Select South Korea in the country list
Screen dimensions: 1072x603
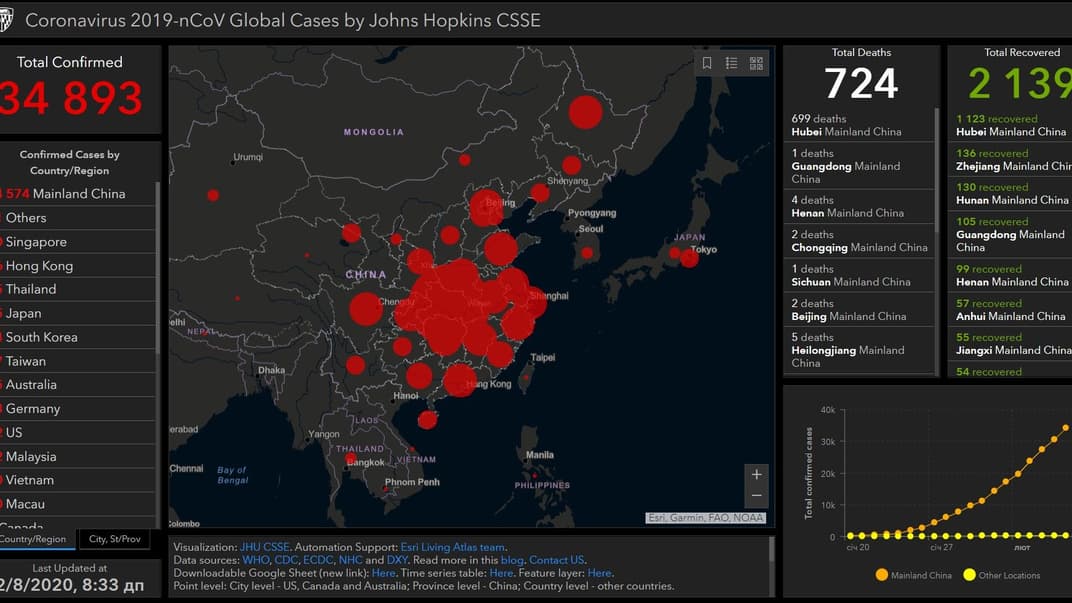click(x=42, y=337)
